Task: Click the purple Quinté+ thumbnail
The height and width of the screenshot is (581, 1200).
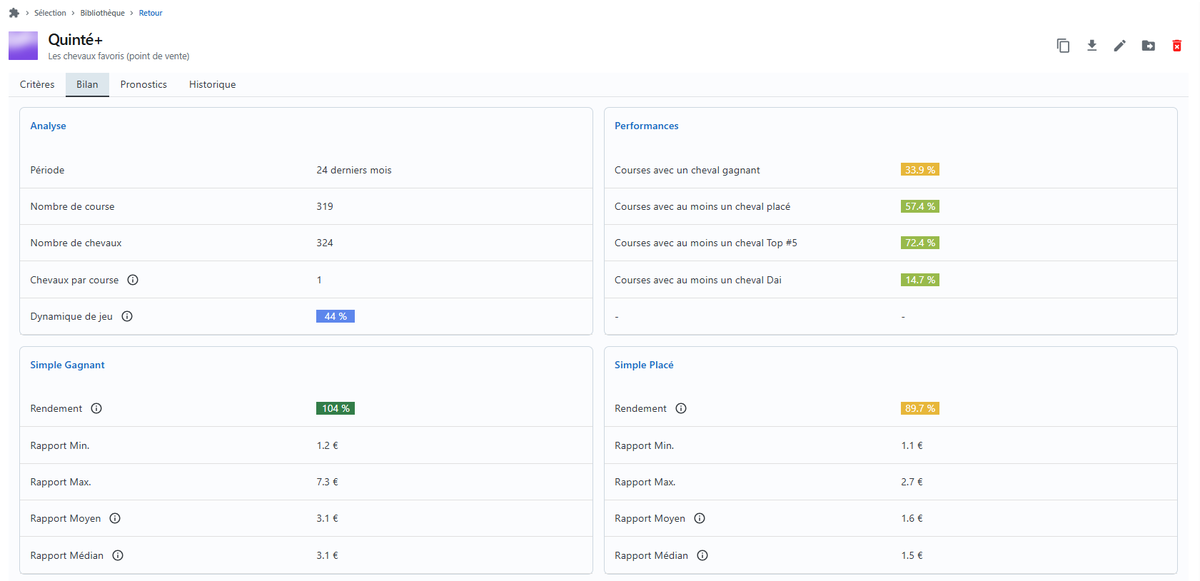Action: (23, 45)
